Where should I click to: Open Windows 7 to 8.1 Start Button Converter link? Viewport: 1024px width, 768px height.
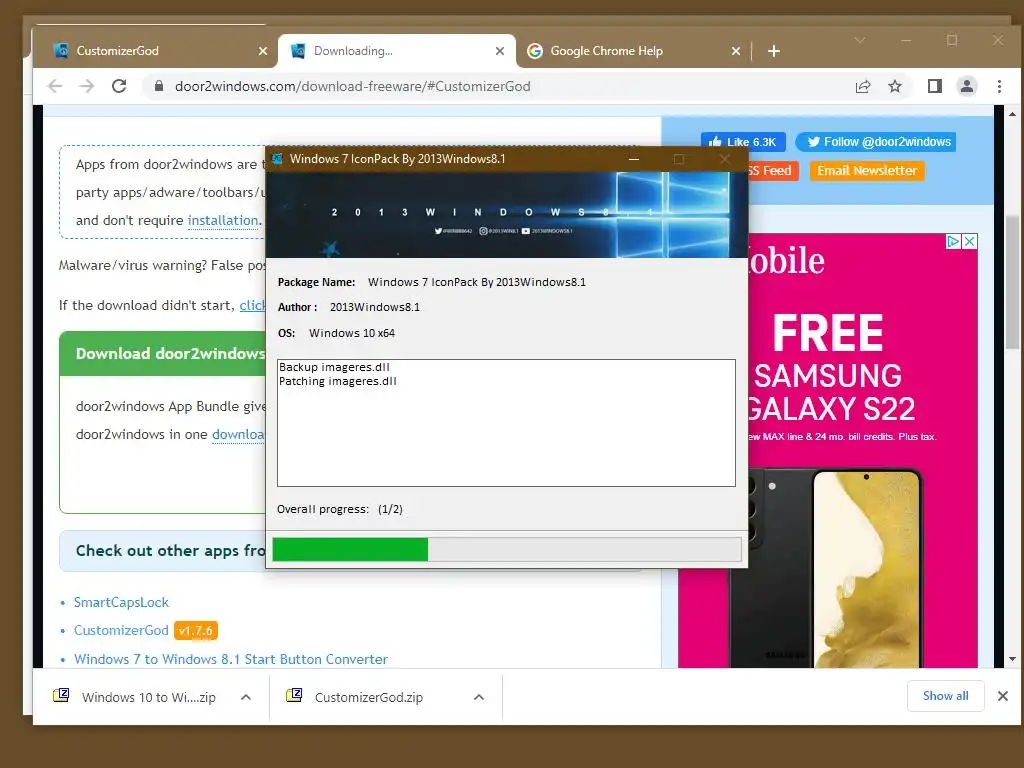pos(231,659)
